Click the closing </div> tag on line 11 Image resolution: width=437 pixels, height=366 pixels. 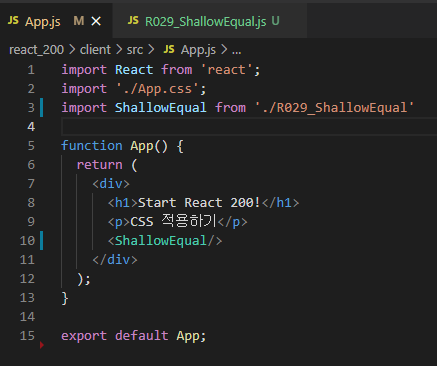(115, 260)
